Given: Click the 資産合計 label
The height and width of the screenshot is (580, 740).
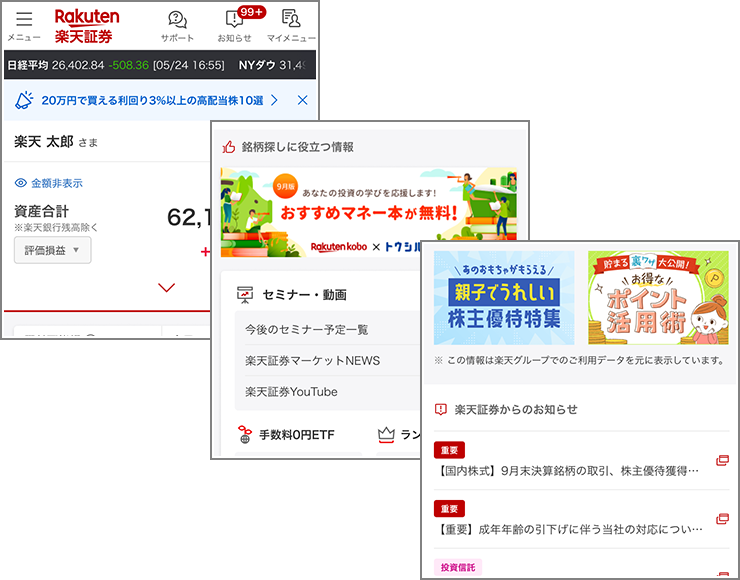Looking at the screenshot, I should (42, 211).
